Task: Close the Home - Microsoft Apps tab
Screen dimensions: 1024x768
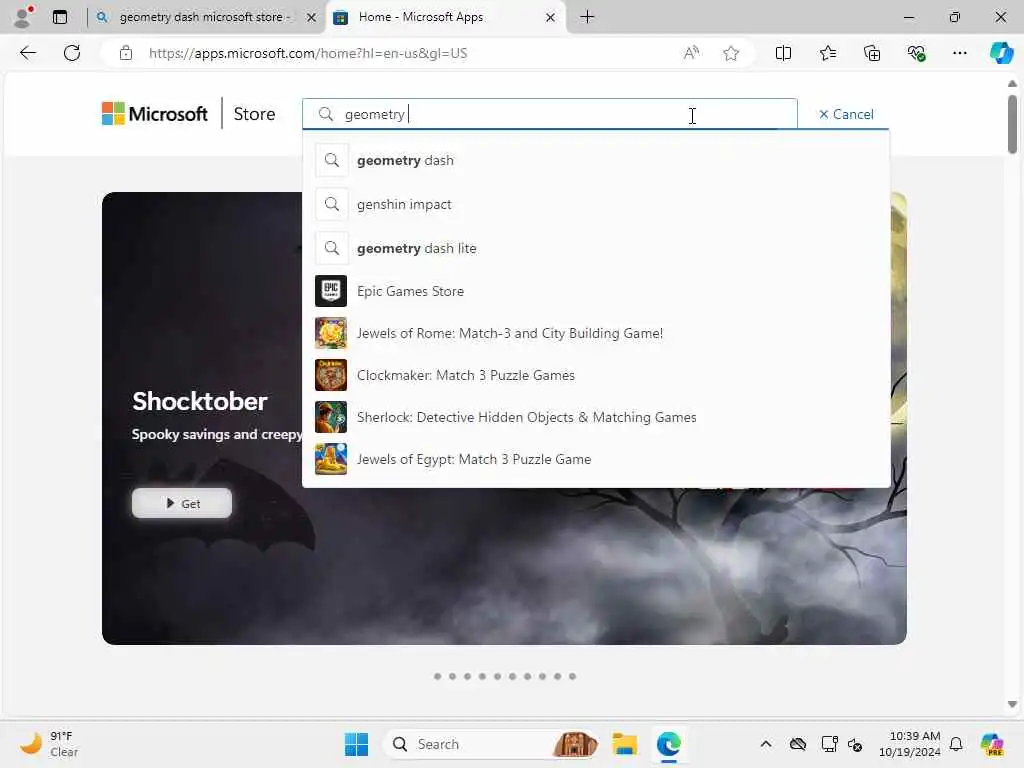Action: (x=551, y=17)
